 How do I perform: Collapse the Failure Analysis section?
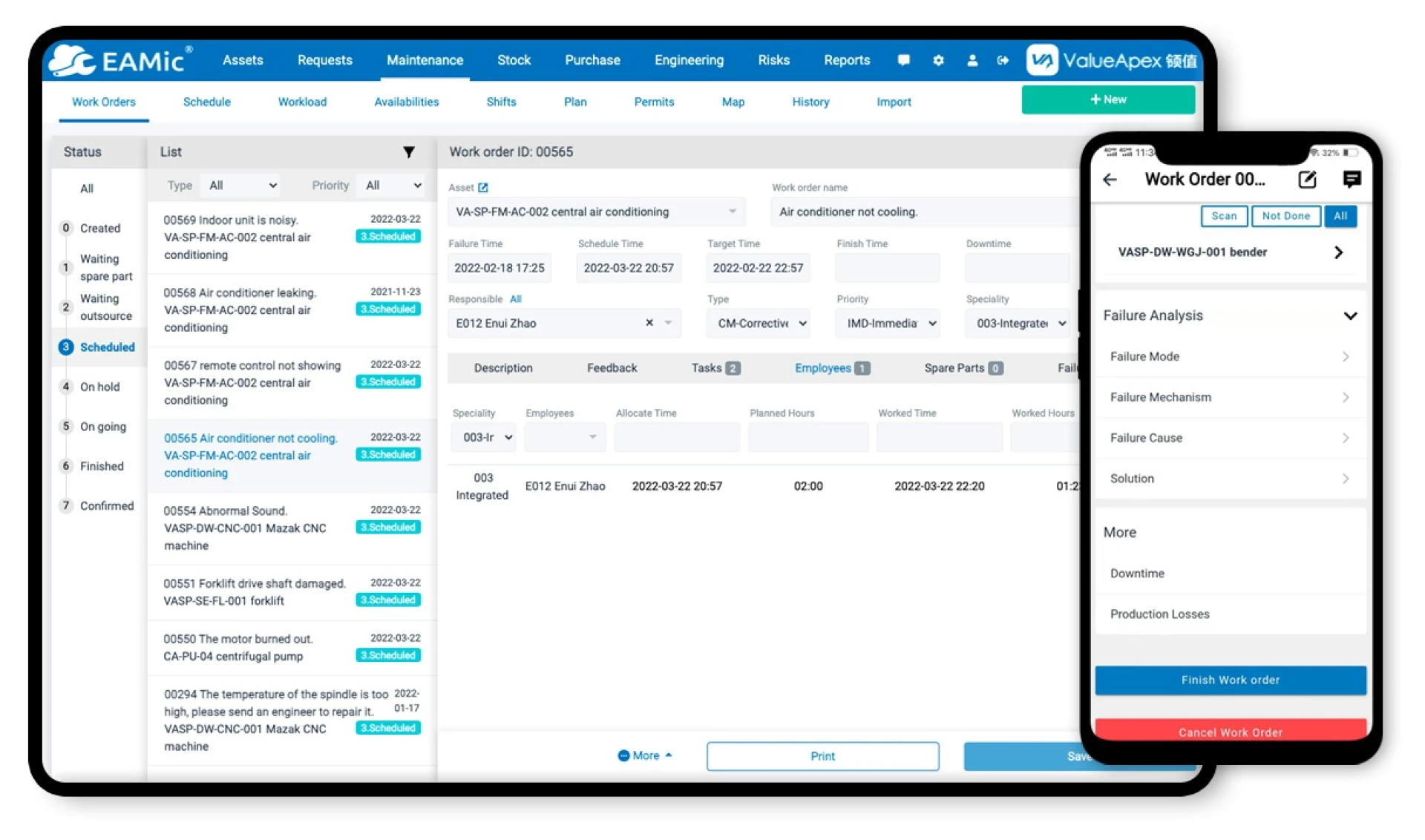[1349, 315]
